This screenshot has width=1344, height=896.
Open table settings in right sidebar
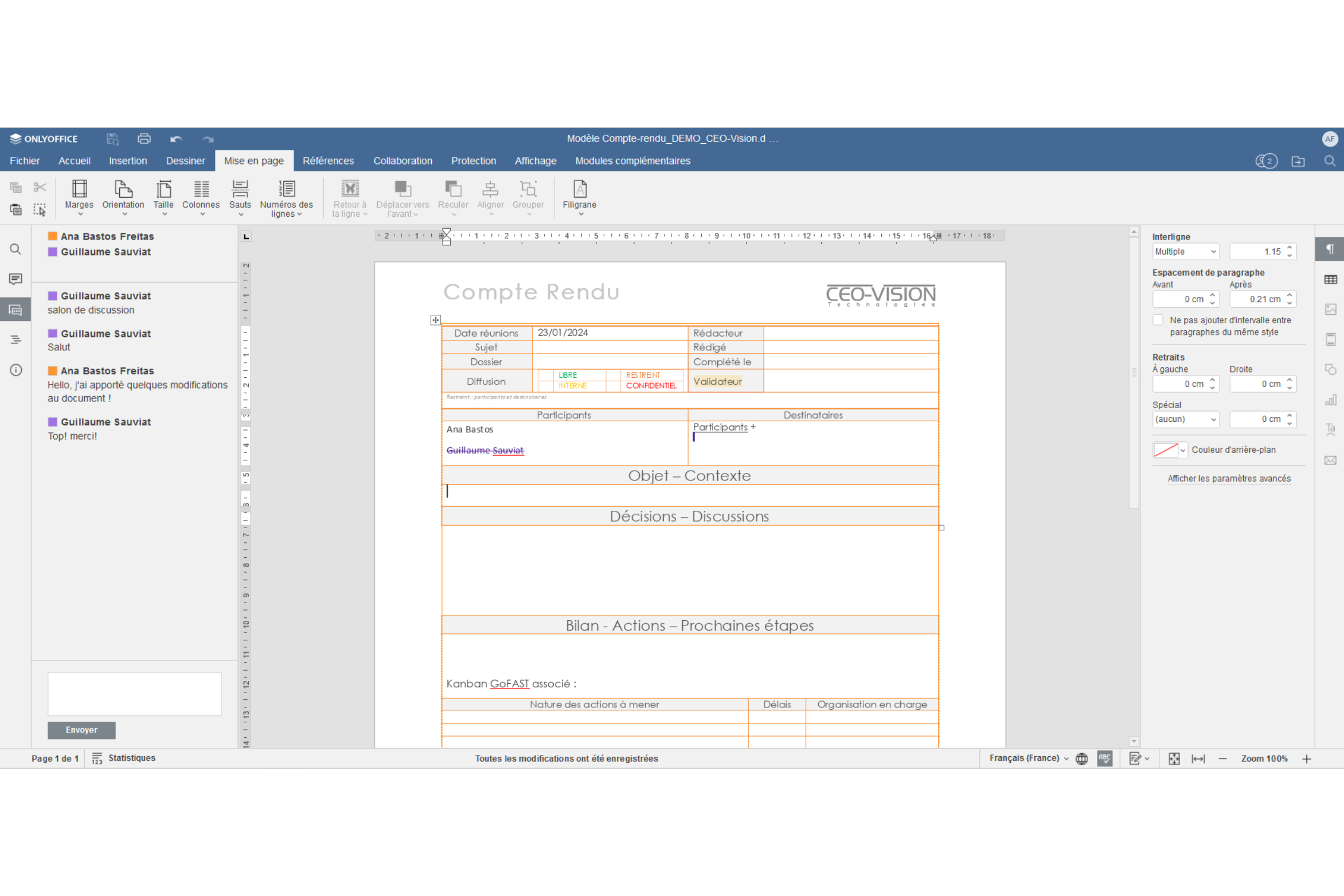(x=1330, y=280)
